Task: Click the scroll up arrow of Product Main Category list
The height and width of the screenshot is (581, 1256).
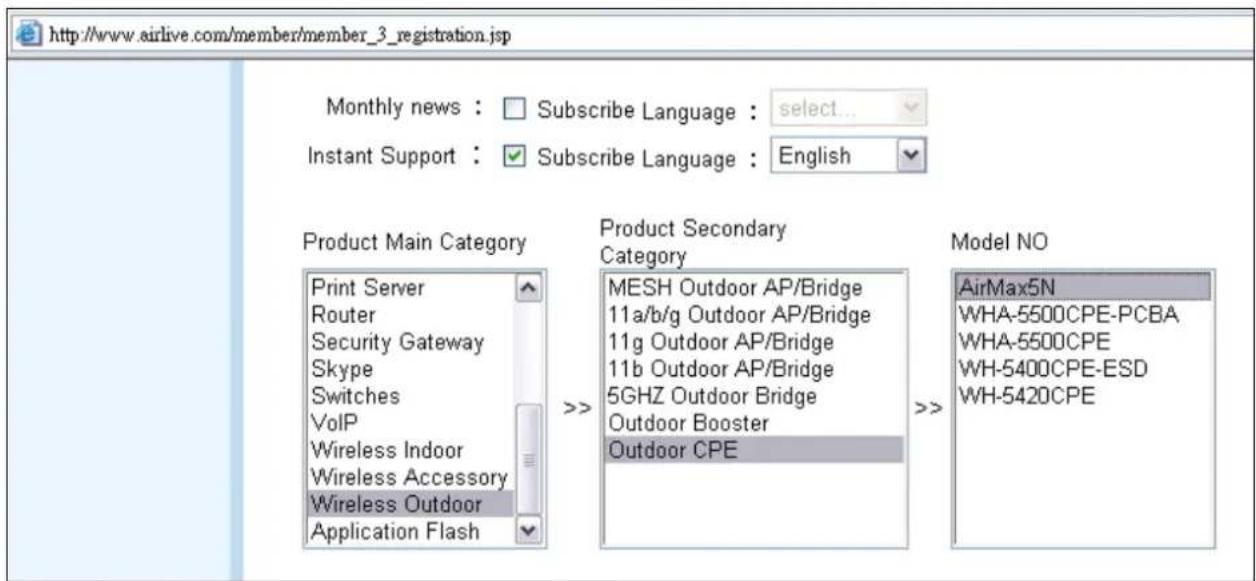Action: click(527, 288)
